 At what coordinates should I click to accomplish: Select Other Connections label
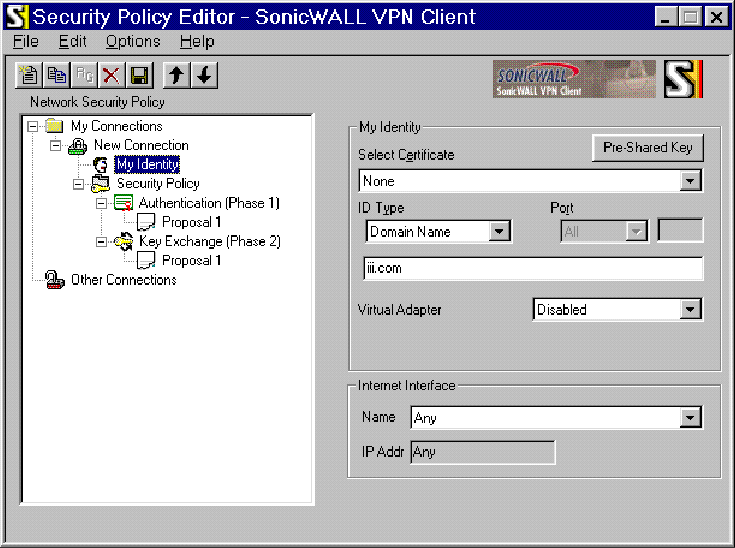[124, 280]
